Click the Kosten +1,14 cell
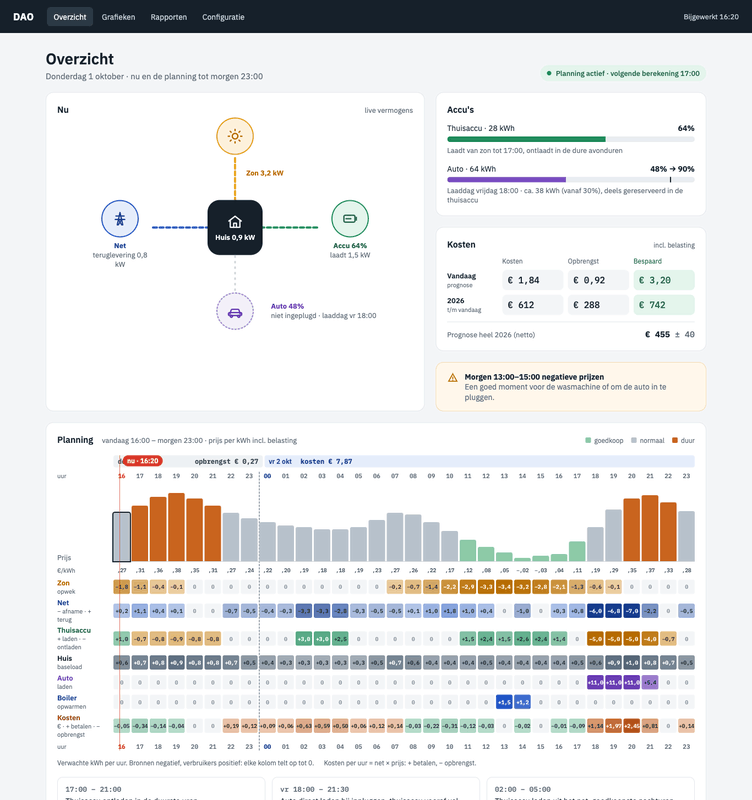The image size is (752, 800). pyautogui.click(x=595, y=726)
